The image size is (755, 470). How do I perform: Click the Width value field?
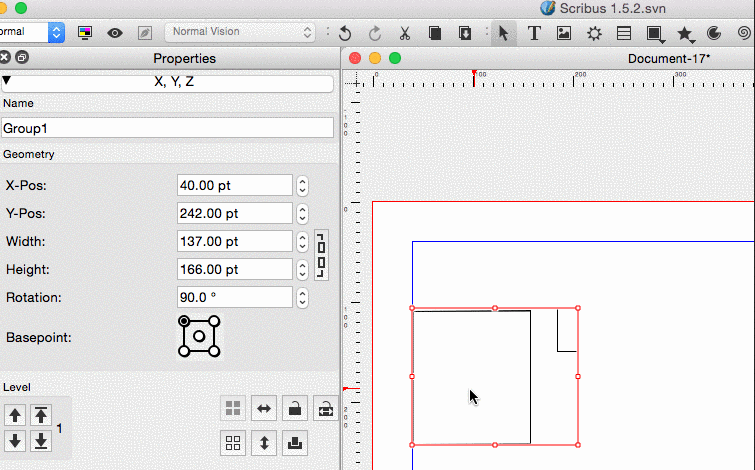point(234,242)
